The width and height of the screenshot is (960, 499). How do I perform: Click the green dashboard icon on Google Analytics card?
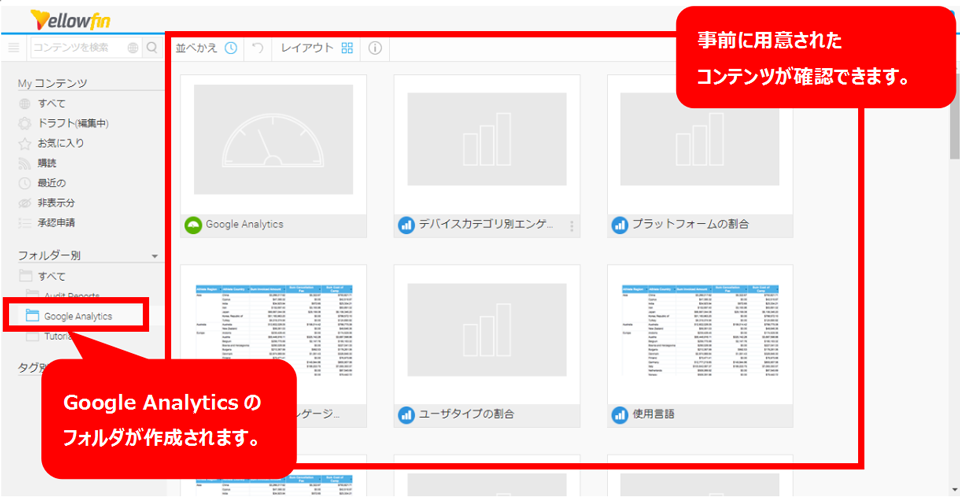pyautogui.click(x=193, y=225)
